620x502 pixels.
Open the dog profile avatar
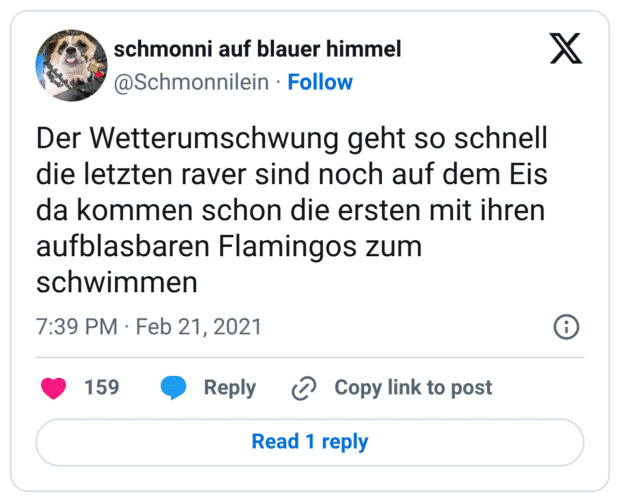tap(71, 66)
